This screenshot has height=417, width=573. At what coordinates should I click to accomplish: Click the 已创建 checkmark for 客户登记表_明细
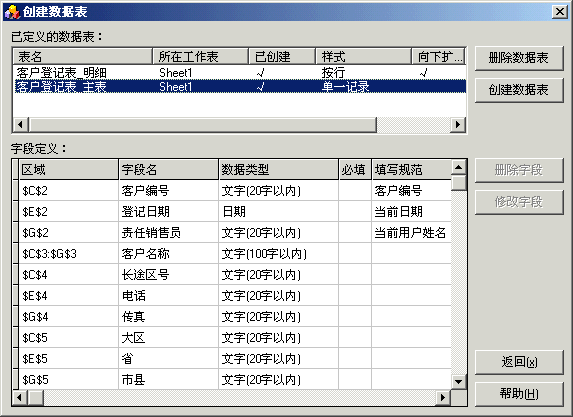point(261,73)
